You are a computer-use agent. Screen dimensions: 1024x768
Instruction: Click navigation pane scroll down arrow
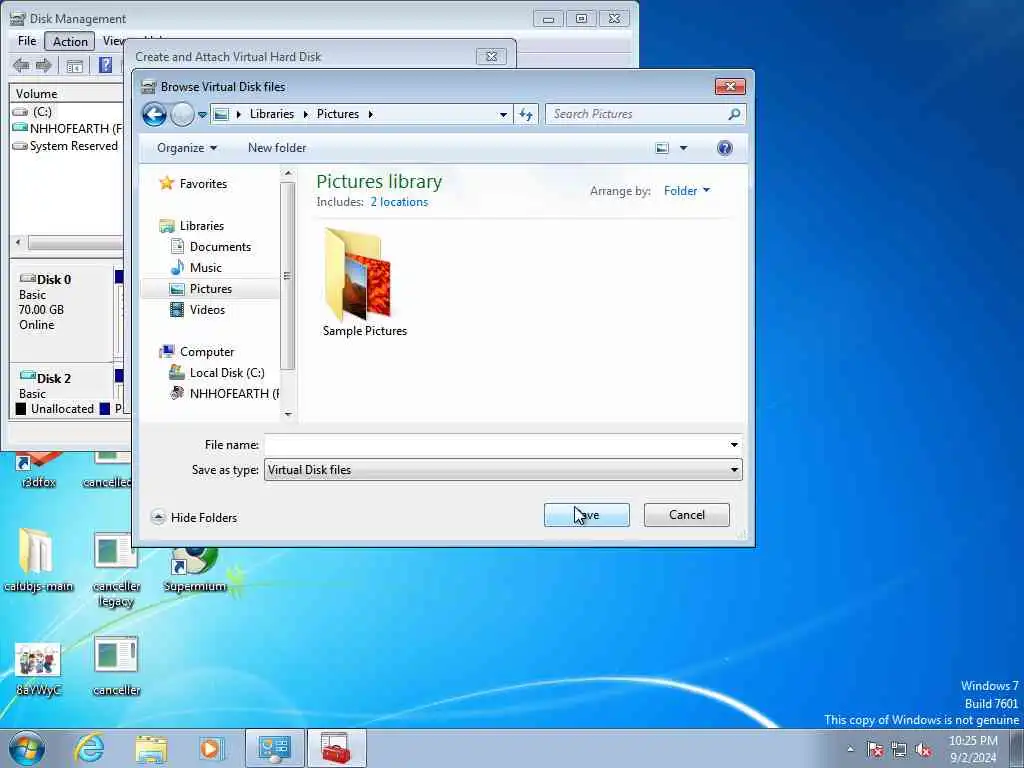click(287, 414)
